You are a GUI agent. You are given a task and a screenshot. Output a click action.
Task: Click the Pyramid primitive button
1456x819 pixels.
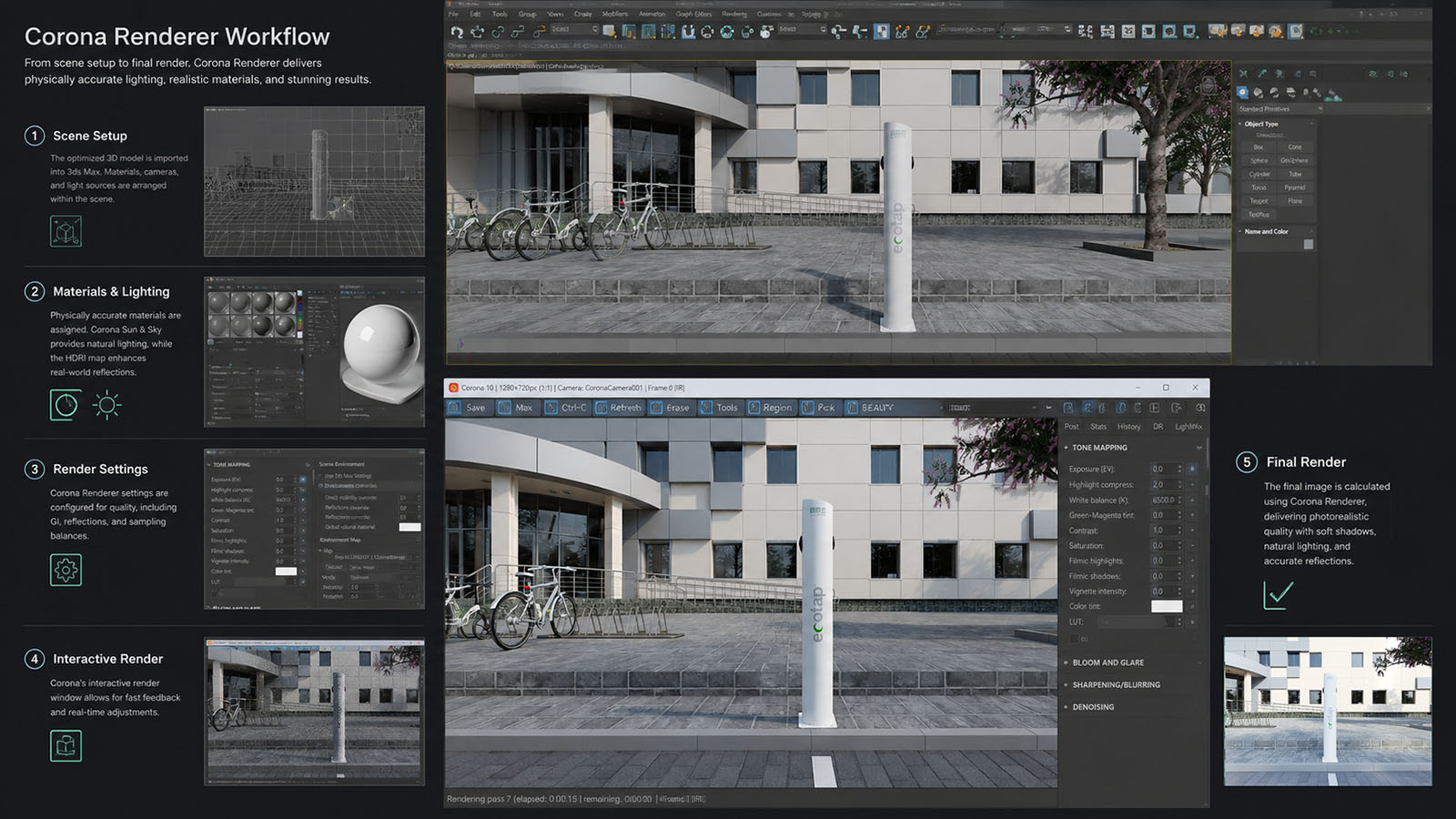pos(1295,187)
